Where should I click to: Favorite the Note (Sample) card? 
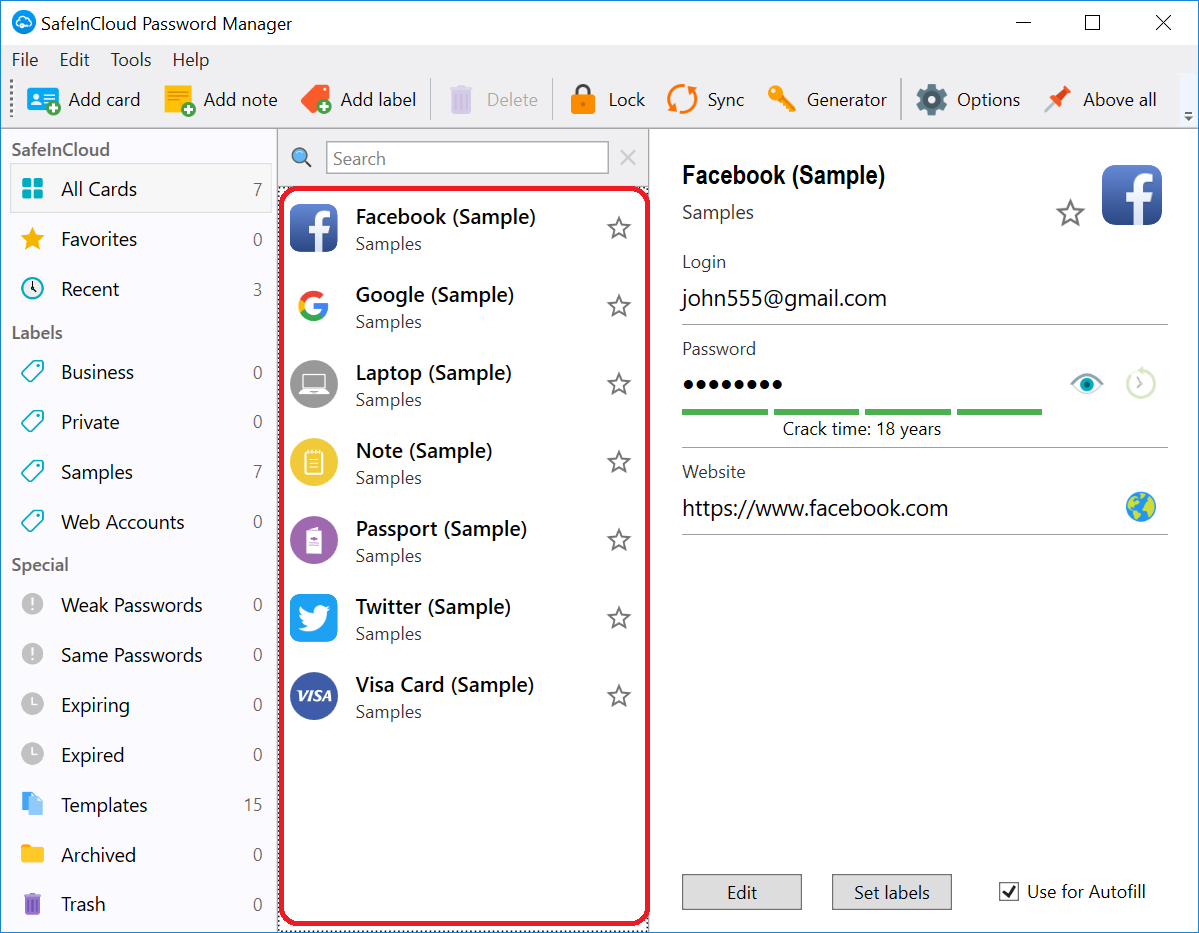pyautogui.click(x=619, y=462)
